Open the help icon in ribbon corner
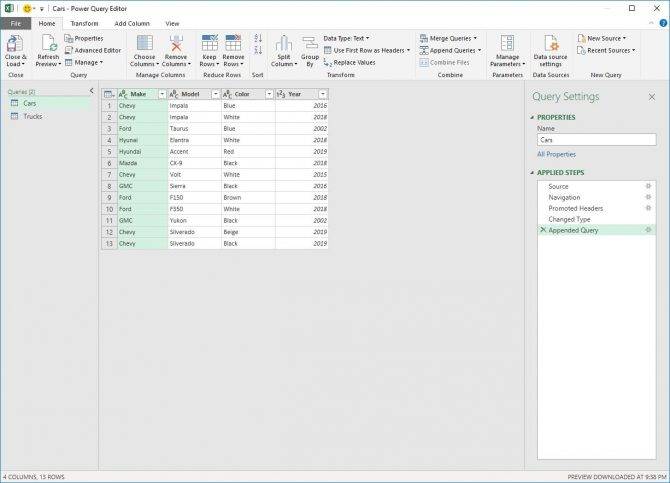 (x=664, y=24)
